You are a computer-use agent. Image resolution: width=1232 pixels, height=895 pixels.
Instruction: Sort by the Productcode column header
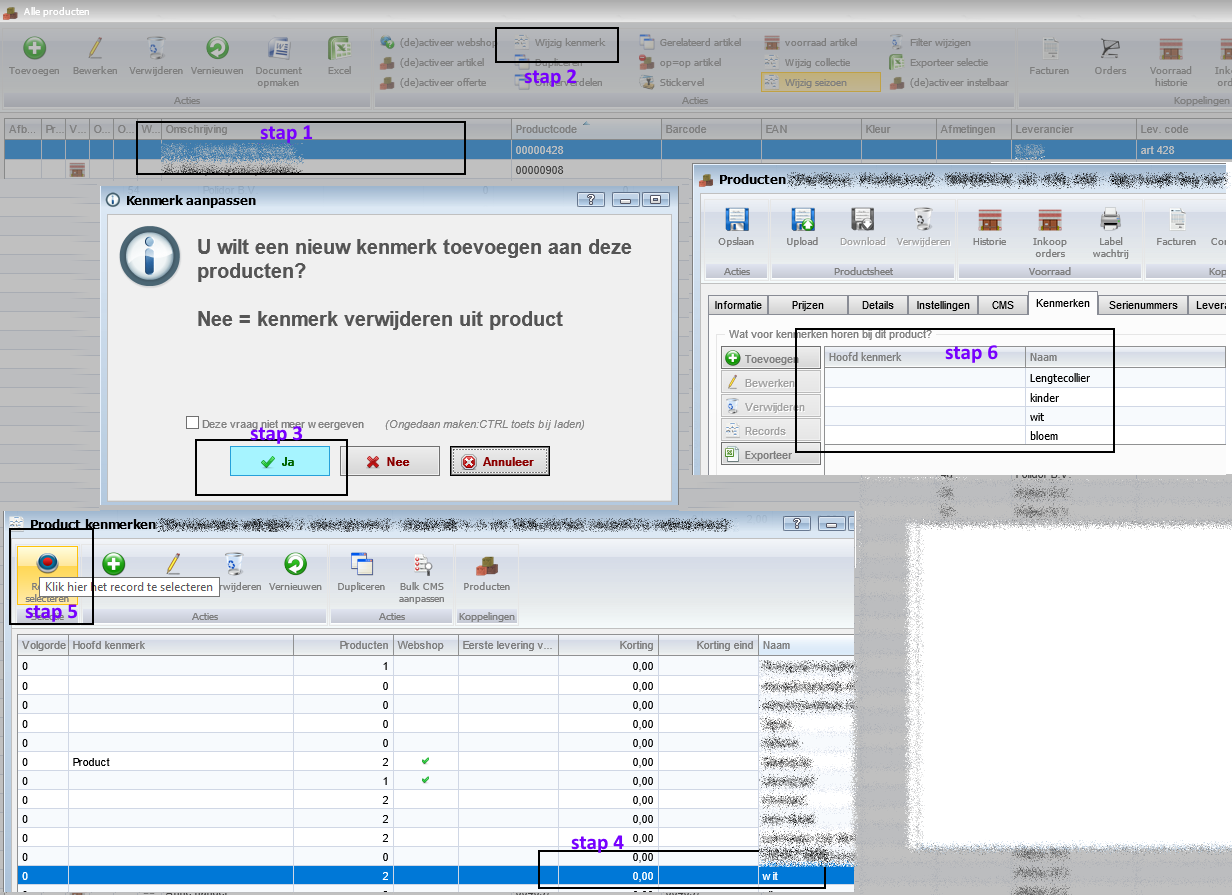point(585,129)
